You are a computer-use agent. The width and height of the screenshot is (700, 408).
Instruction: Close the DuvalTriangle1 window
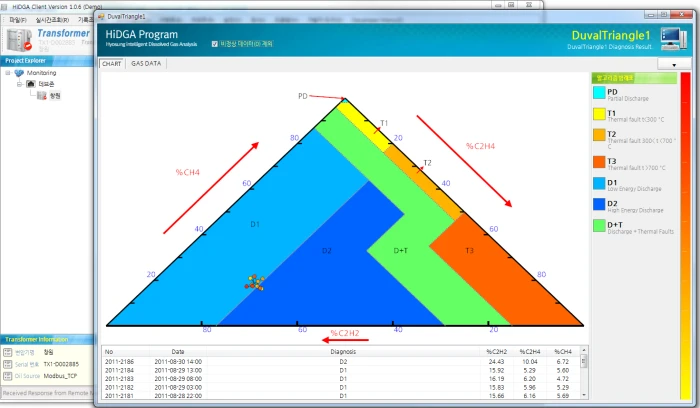tap(682, 15)
